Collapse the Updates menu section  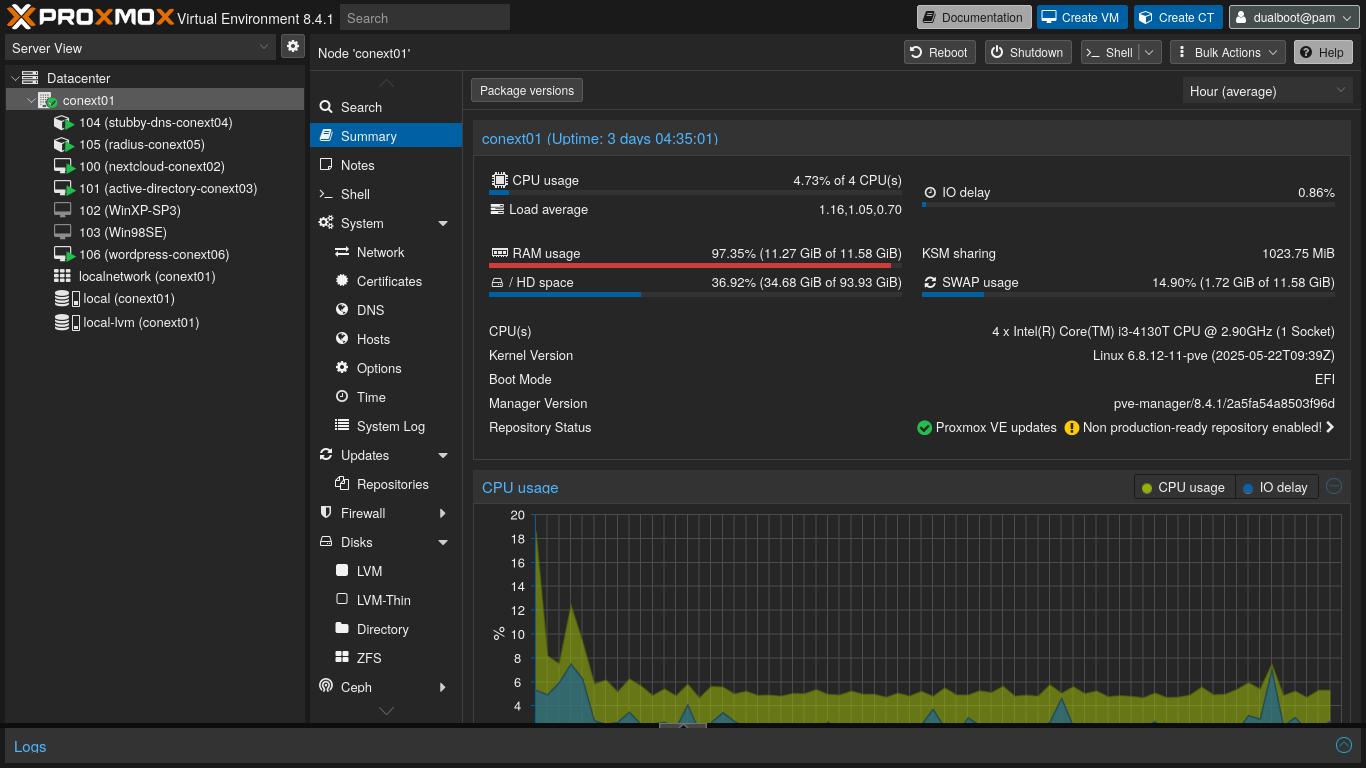coord(443,456)
